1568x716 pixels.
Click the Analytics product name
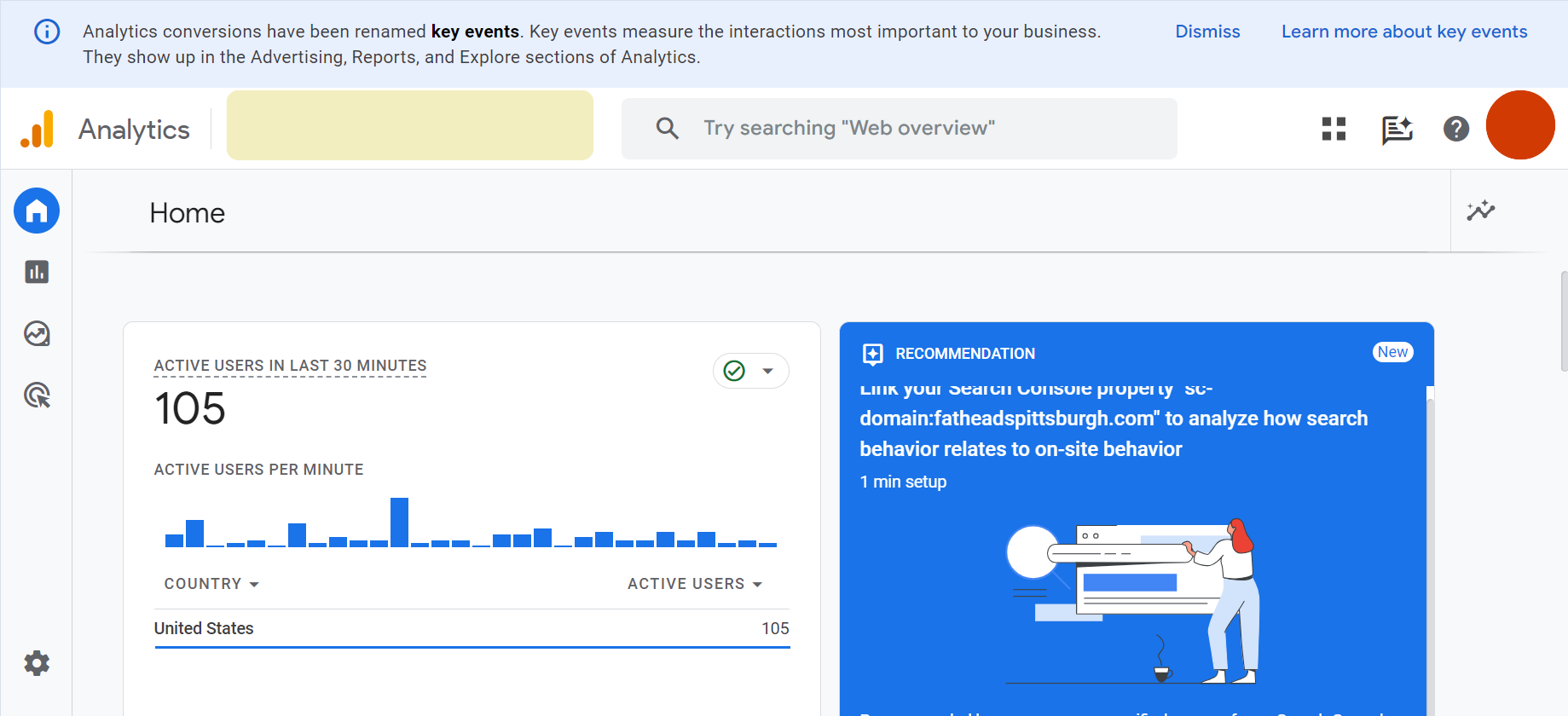(x=134, y=130)
